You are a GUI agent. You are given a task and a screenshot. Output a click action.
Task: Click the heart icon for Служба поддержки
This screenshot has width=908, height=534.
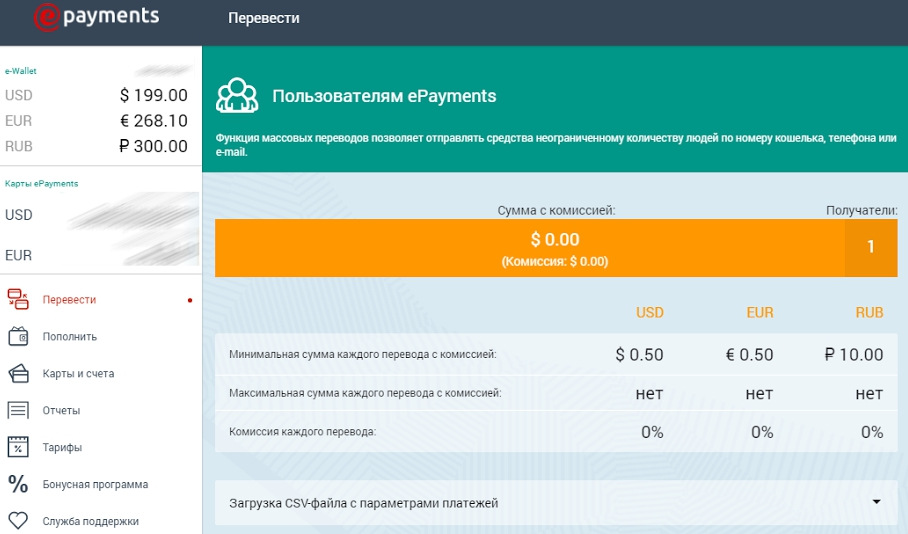click(x=18, y=521)
